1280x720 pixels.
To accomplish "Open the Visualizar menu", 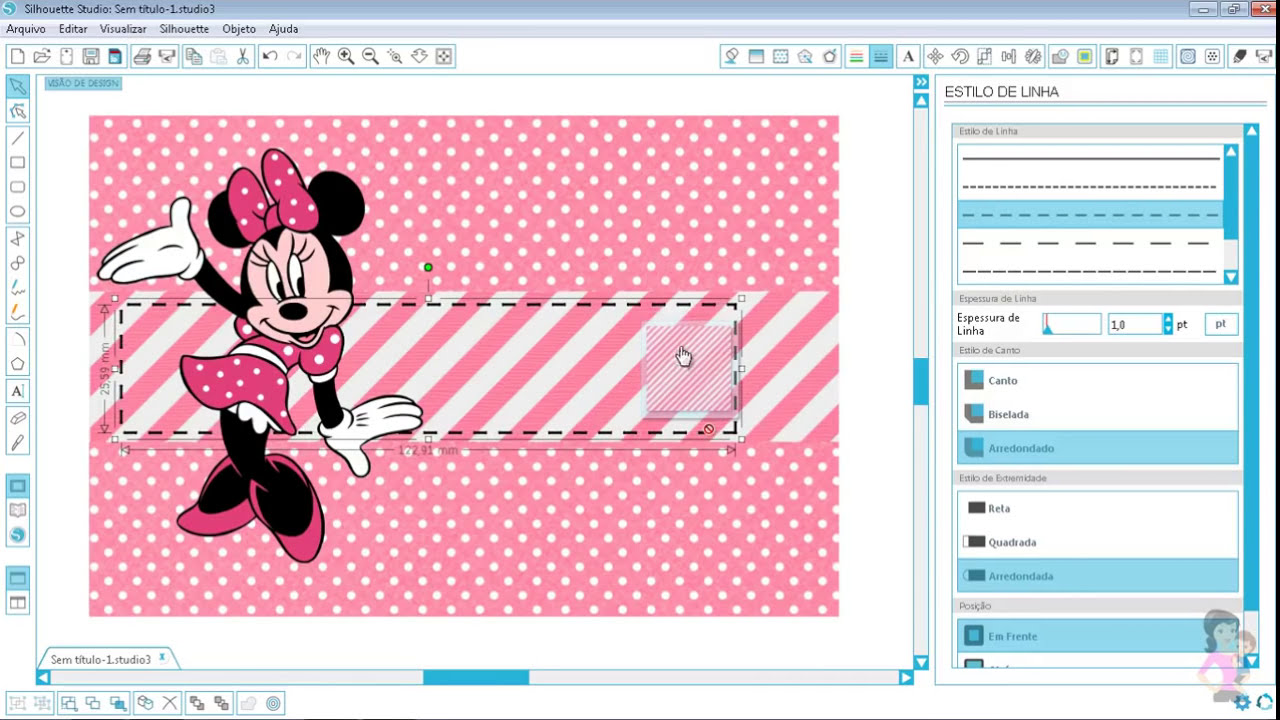I will [x=123, y=29].
